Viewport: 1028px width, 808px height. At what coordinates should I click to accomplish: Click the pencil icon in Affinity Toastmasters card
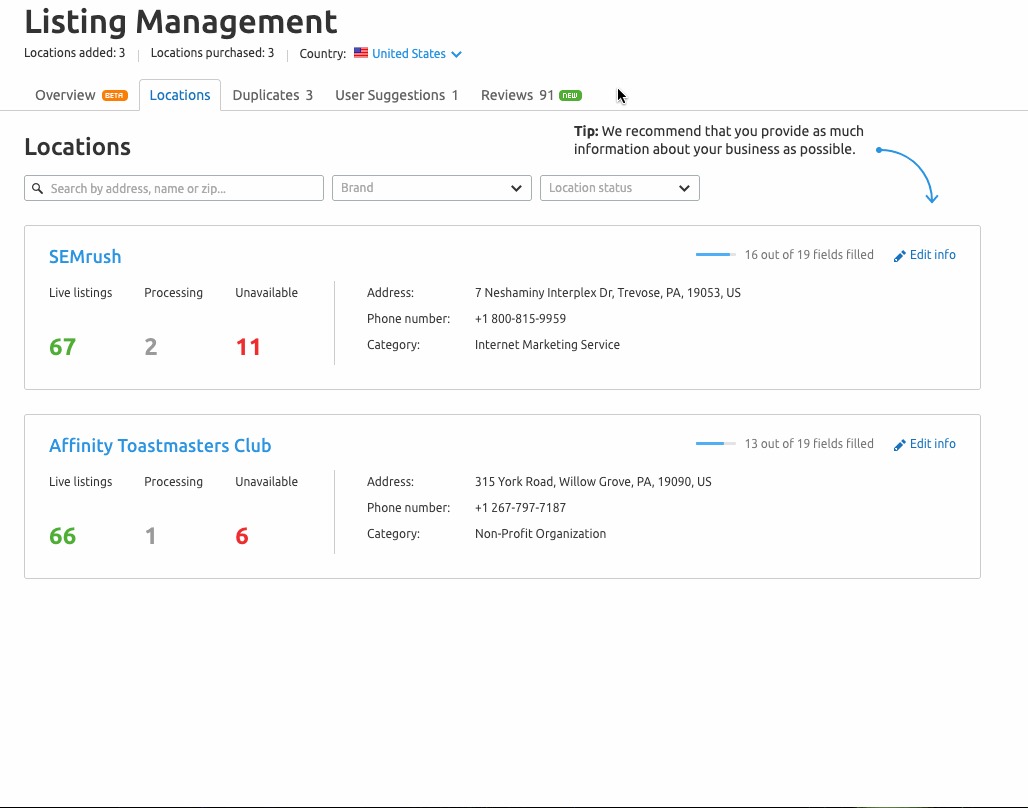(900, 445)
